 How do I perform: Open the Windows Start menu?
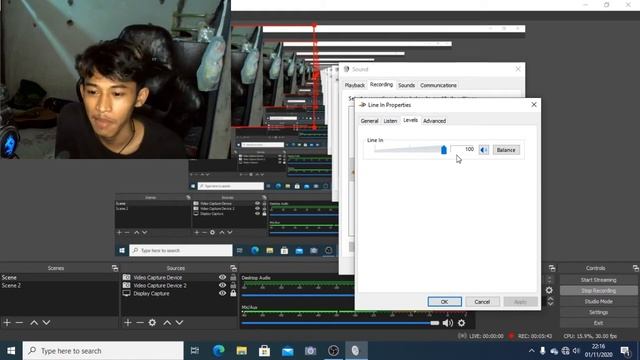11,351
